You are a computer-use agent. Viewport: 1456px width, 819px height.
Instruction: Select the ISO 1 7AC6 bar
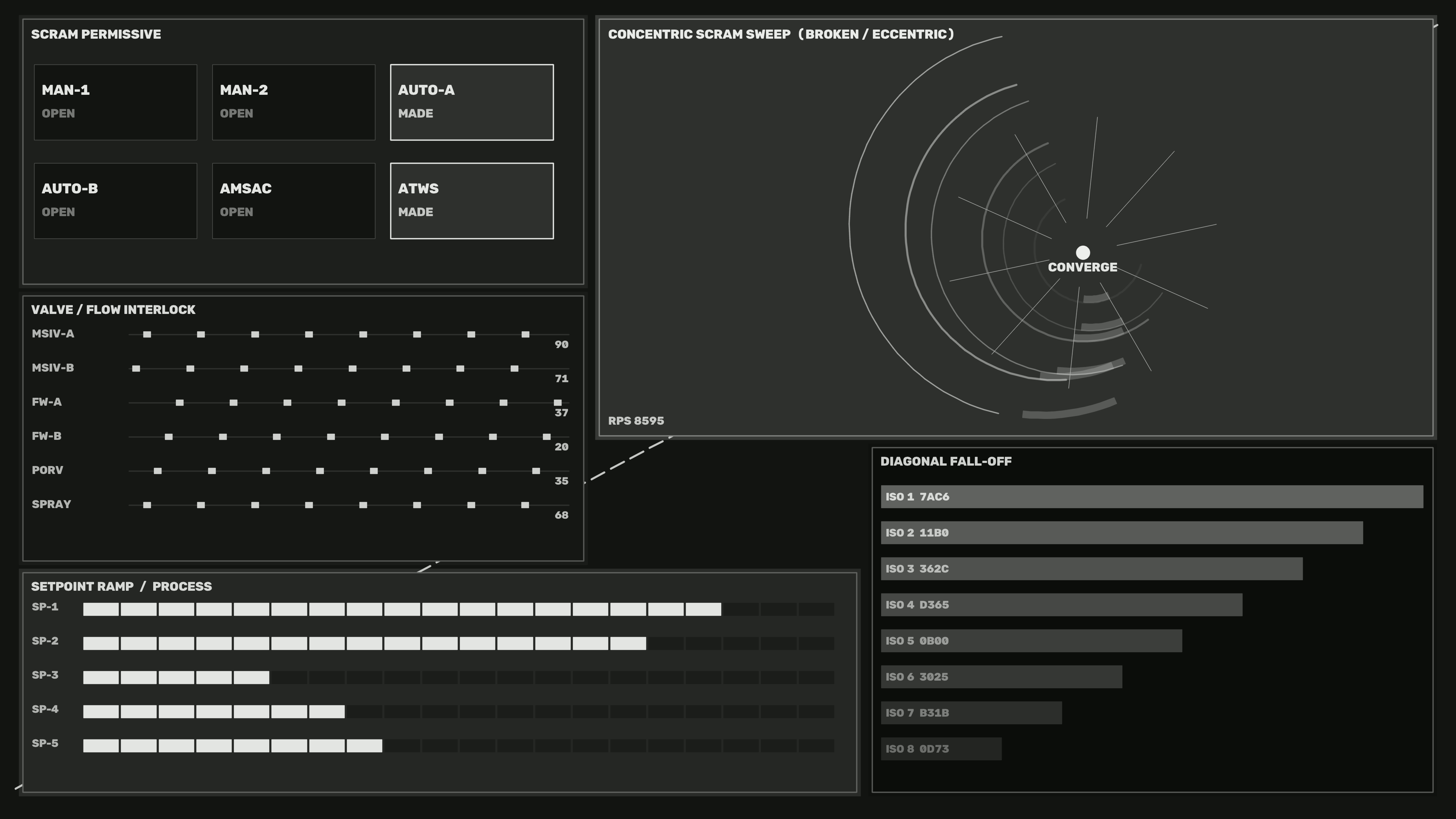pos(1152,497)
